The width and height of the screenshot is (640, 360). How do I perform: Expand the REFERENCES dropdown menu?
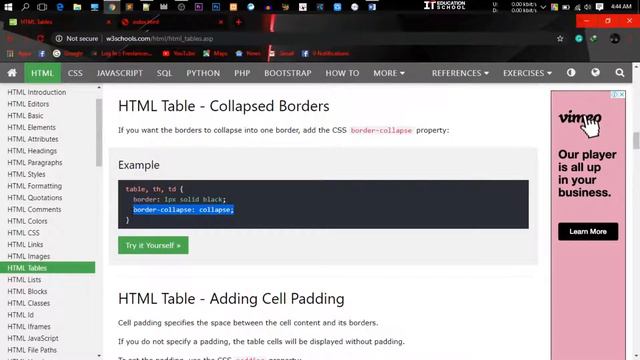coord(460,73)
